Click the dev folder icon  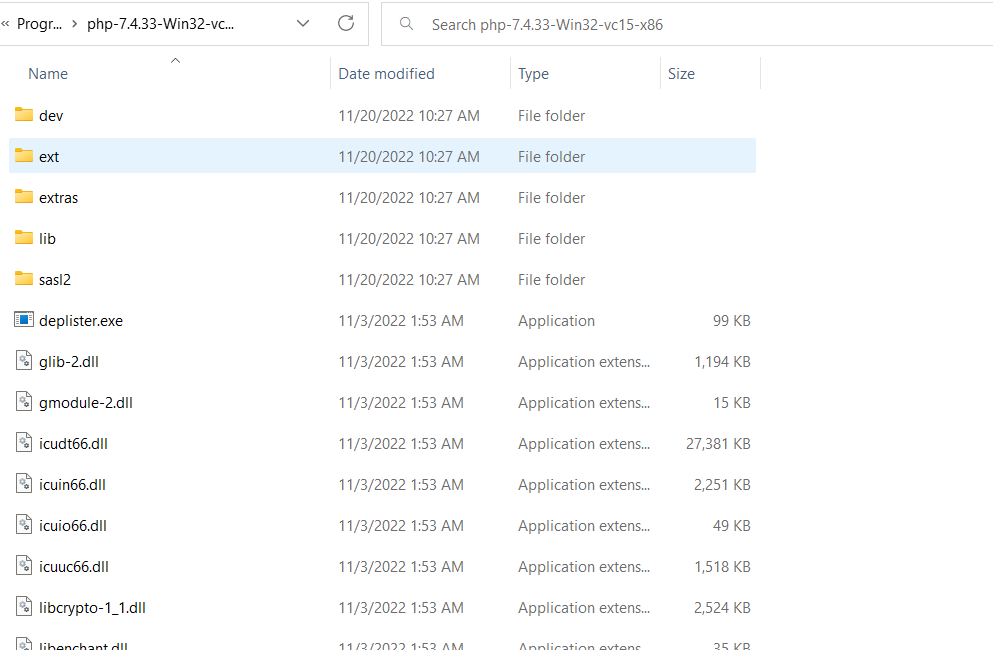pyautogui.click(x=24, y=115)
